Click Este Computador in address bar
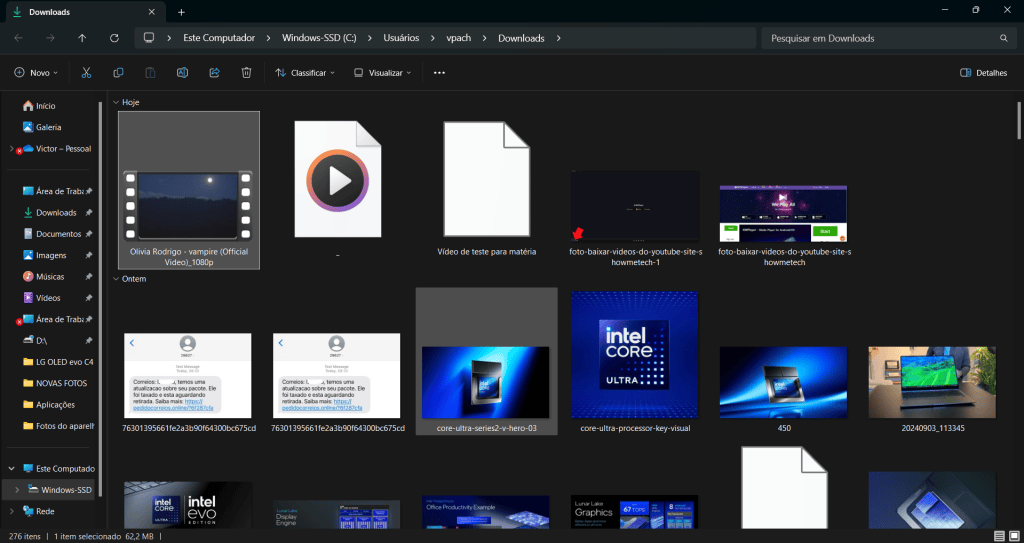 pyautogui.click(x=219, y=38)
